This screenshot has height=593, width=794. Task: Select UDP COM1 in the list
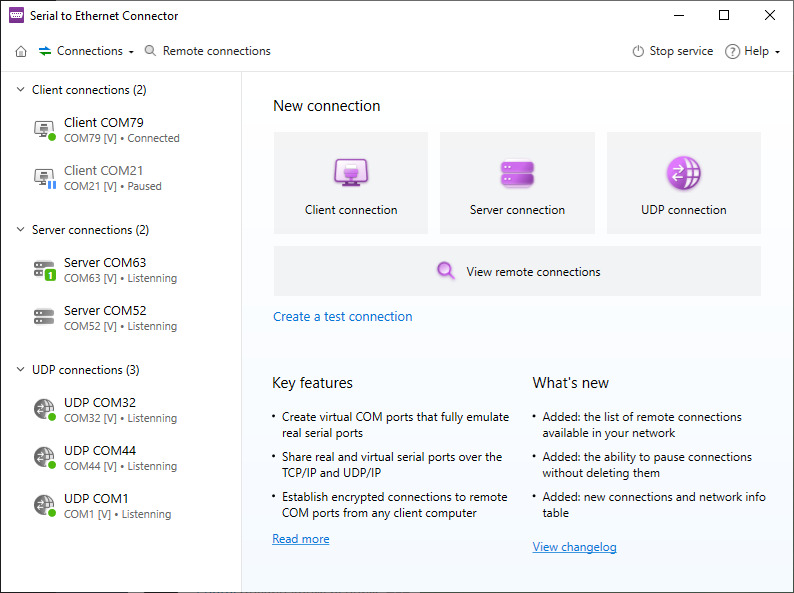[122, 506]
